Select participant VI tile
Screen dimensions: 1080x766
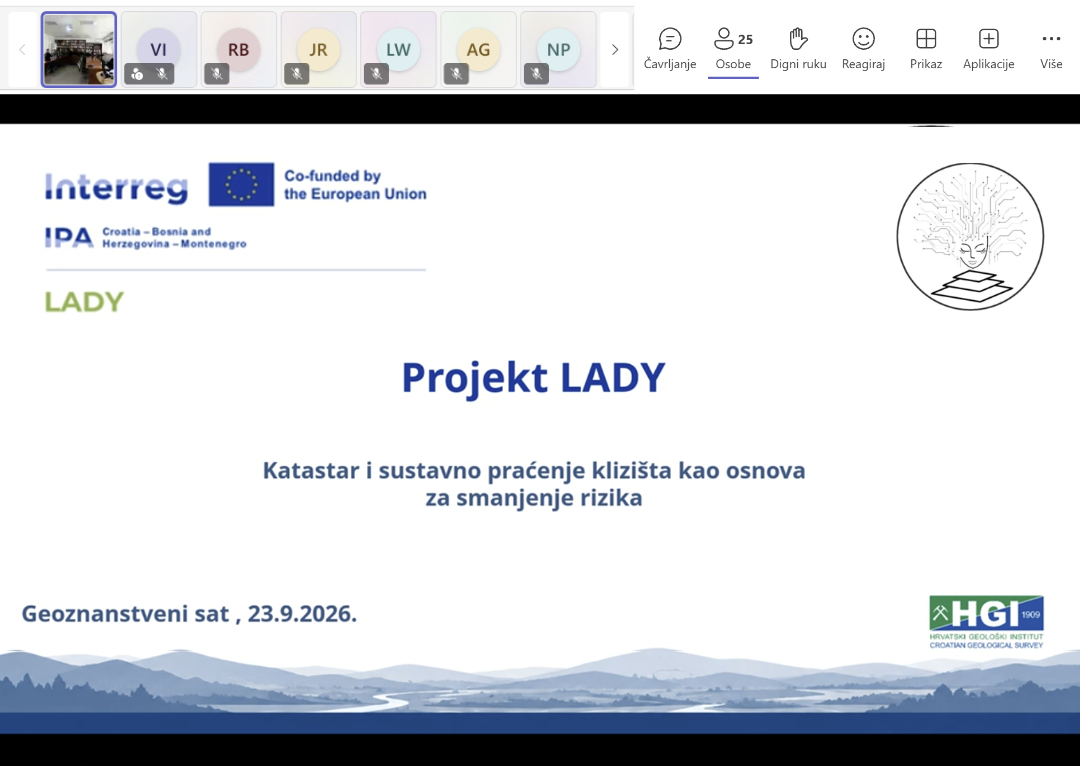click(158, 50)
